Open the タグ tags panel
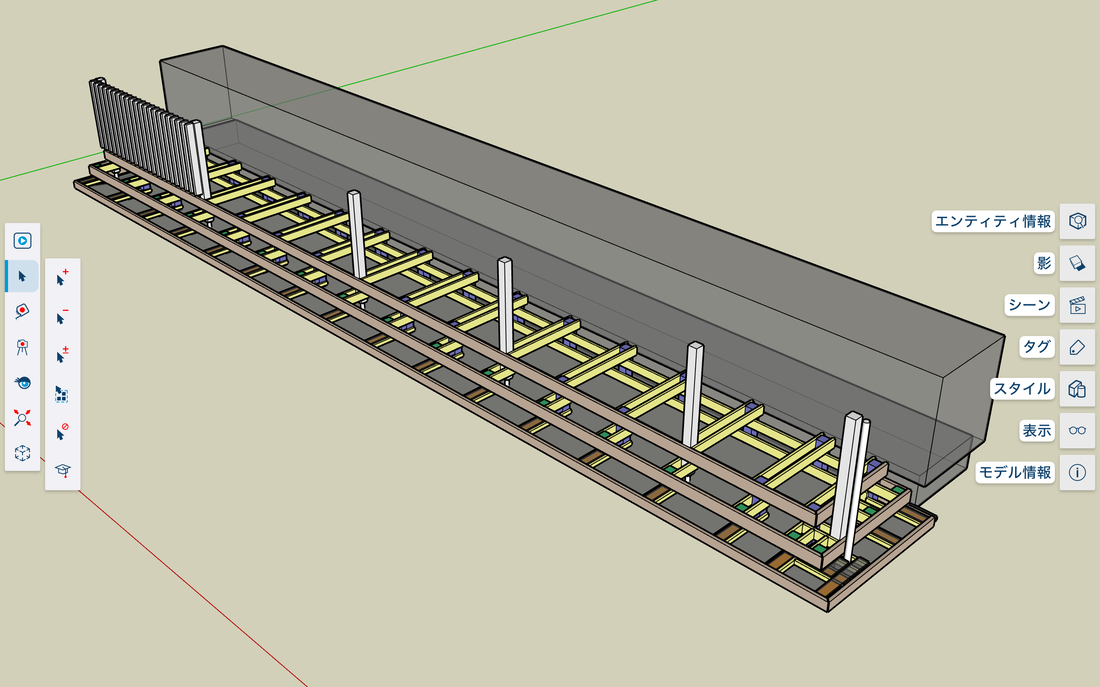This screenshot has height=687, width=1100. 1077,347
